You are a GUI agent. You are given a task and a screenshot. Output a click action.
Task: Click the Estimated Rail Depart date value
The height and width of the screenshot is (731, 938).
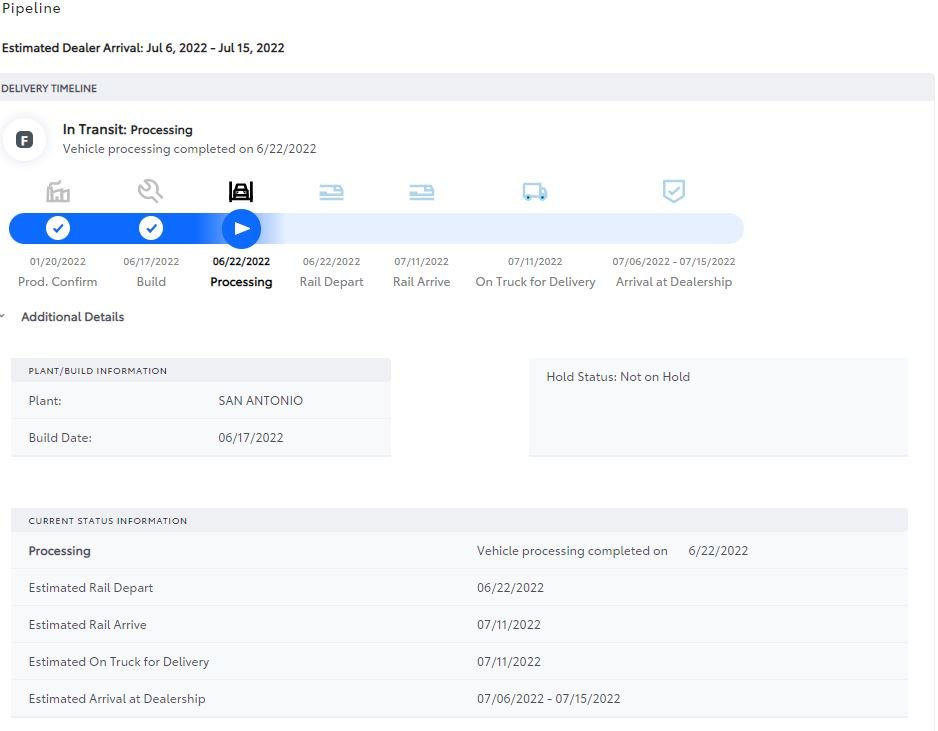click(510, 588)
